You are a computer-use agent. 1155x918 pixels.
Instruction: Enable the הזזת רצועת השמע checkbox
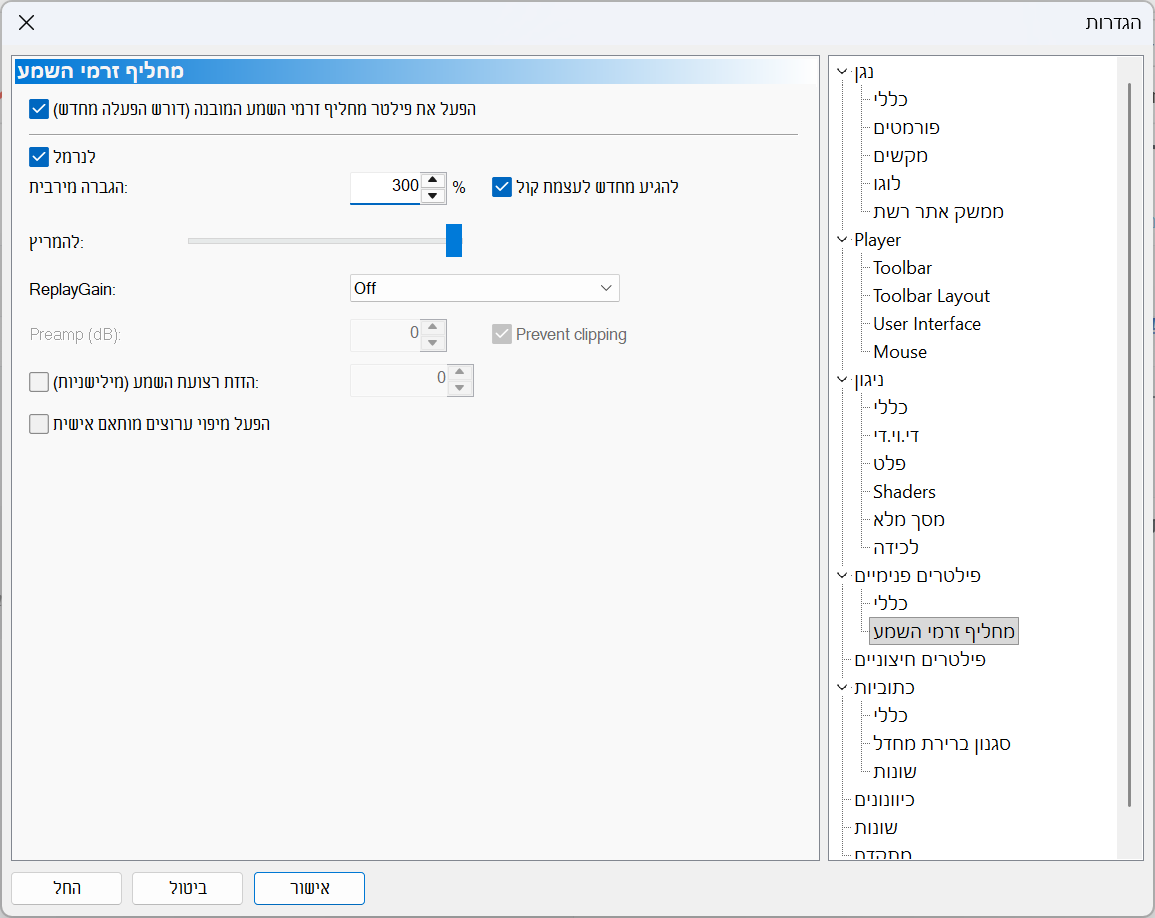[x=39, y=382]
